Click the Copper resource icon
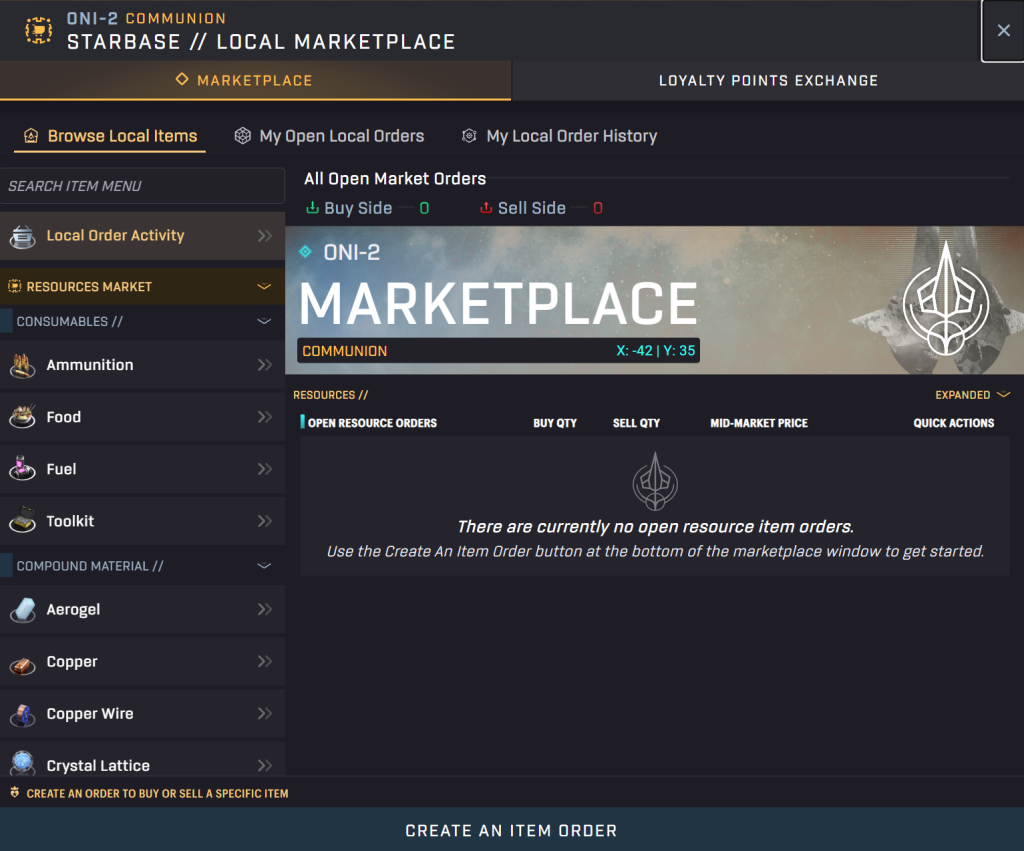Screen dimensions: 1024x851 coord(22,661)
